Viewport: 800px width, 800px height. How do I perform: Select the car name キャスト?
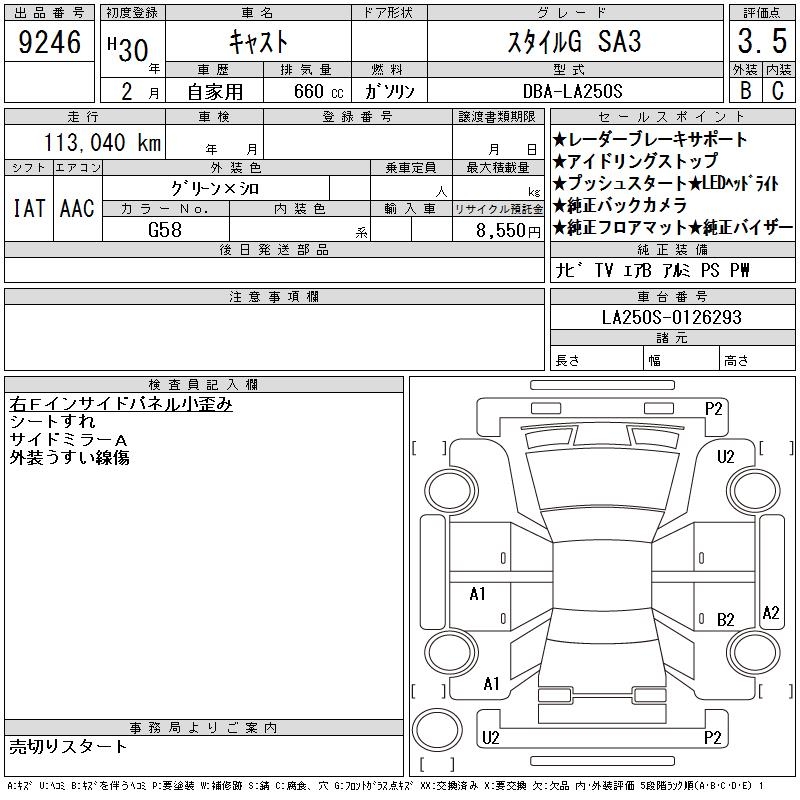[x=259, y=42]
